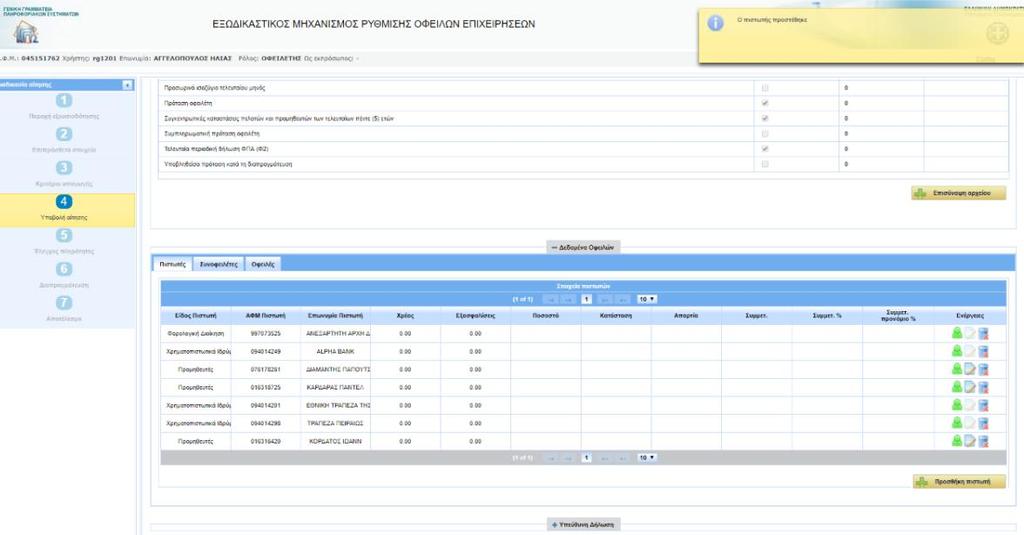Delete the ΚΑΡΔΑΡΑΣ creditor row

tap(984, 387)
